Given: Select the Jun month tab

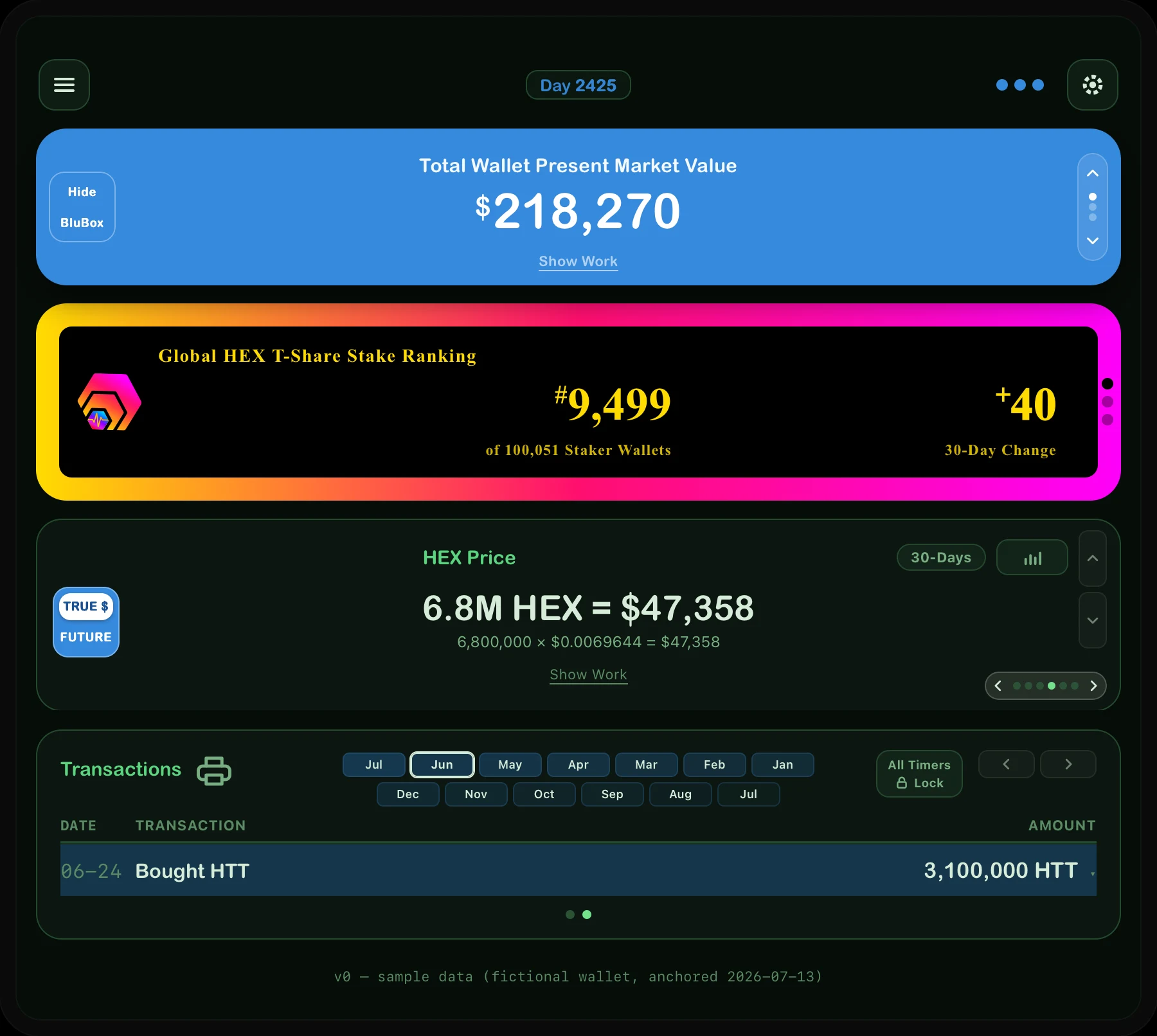Looking at the screenshot, I should pyautogui.click(x=442, y=765).
